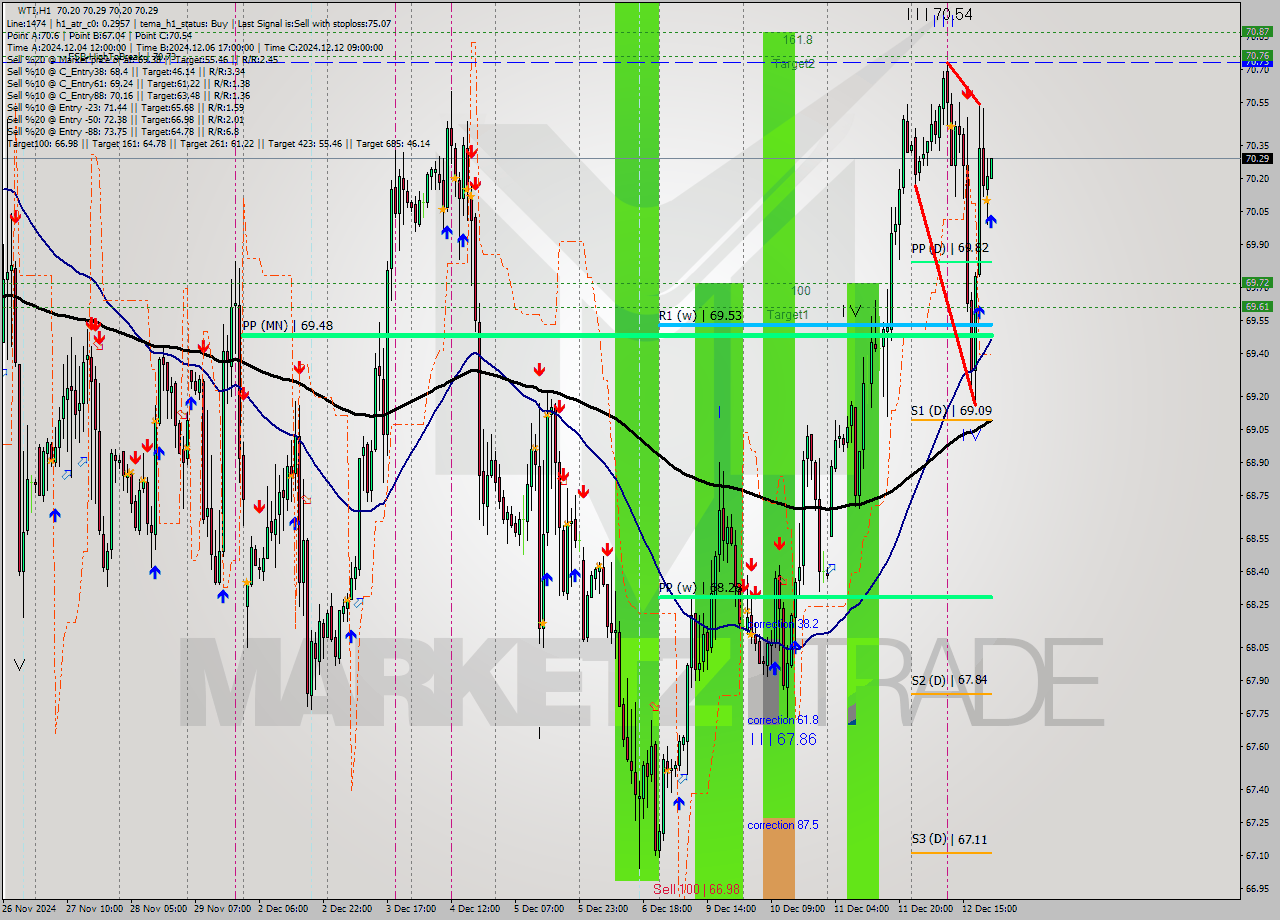Viewport: 1280px width, 920px height.
Task: Click the 'Sell %20 @ Entry -50: 72.38' line
Action: click(x=126, y=119)
